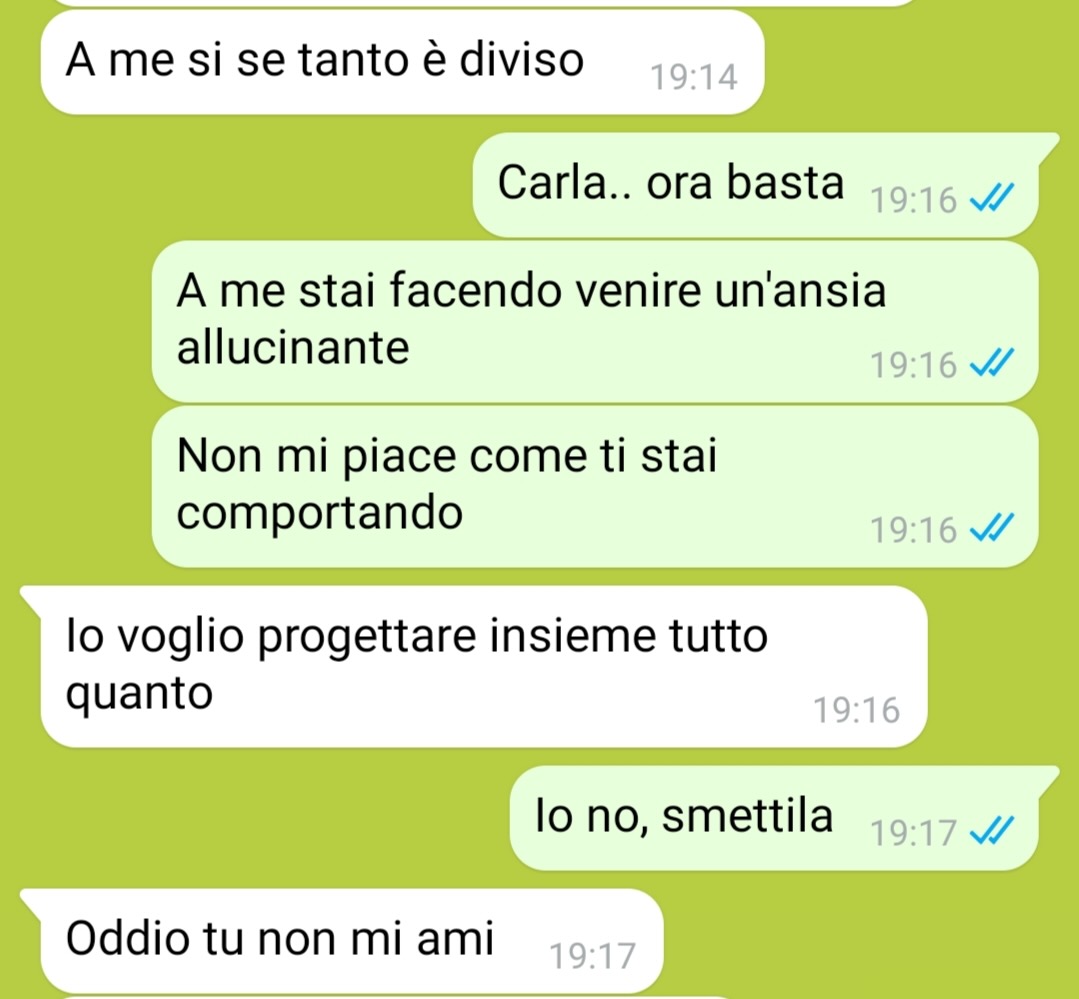Tap the 19:16 timestamp beside 'quanto'
Viewport: 1079px width, 999px height.
click(x=856, y=709)
